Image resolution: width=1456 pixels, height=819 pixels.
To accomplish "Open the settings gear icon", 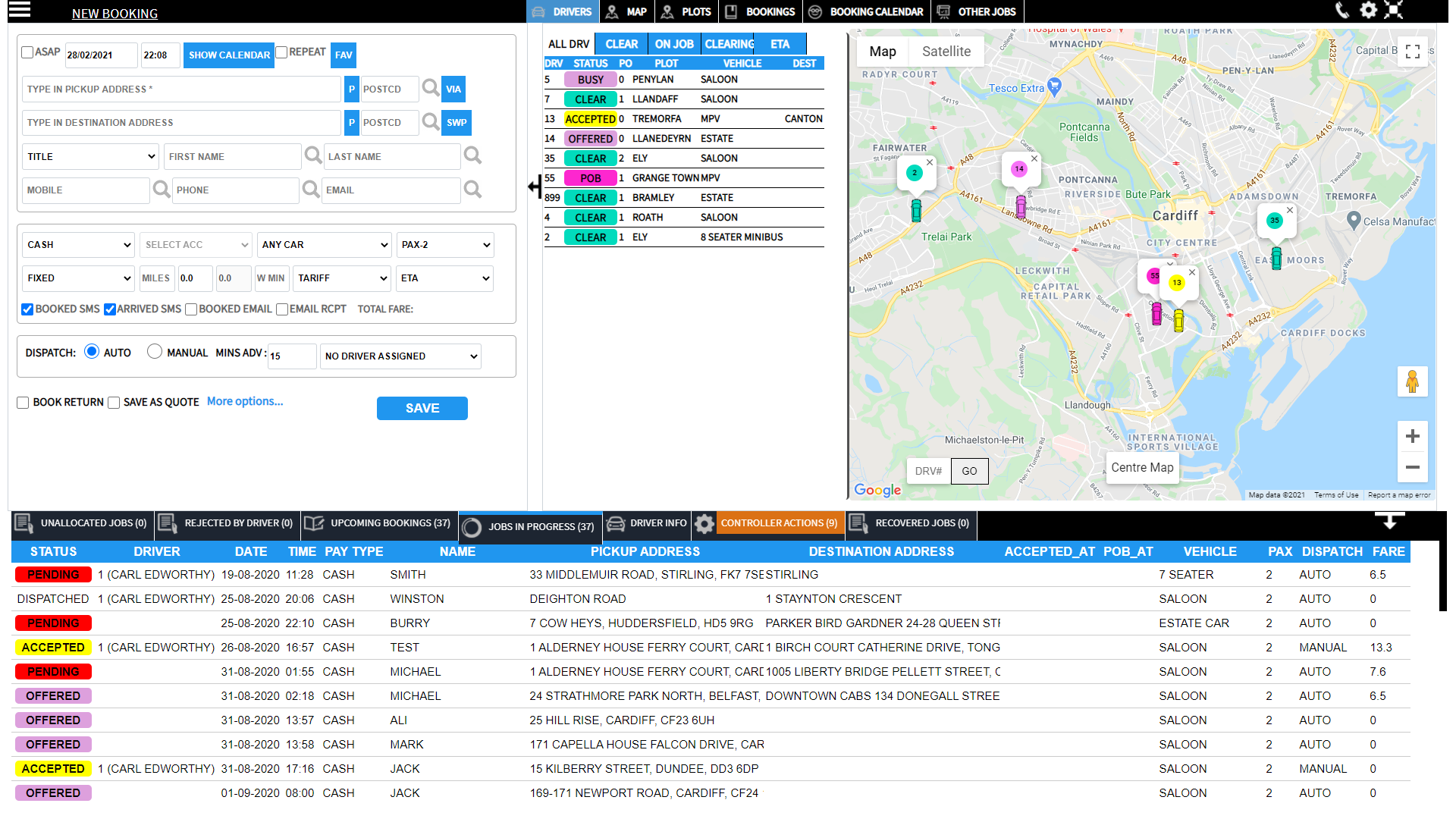I will point(1368,11).
